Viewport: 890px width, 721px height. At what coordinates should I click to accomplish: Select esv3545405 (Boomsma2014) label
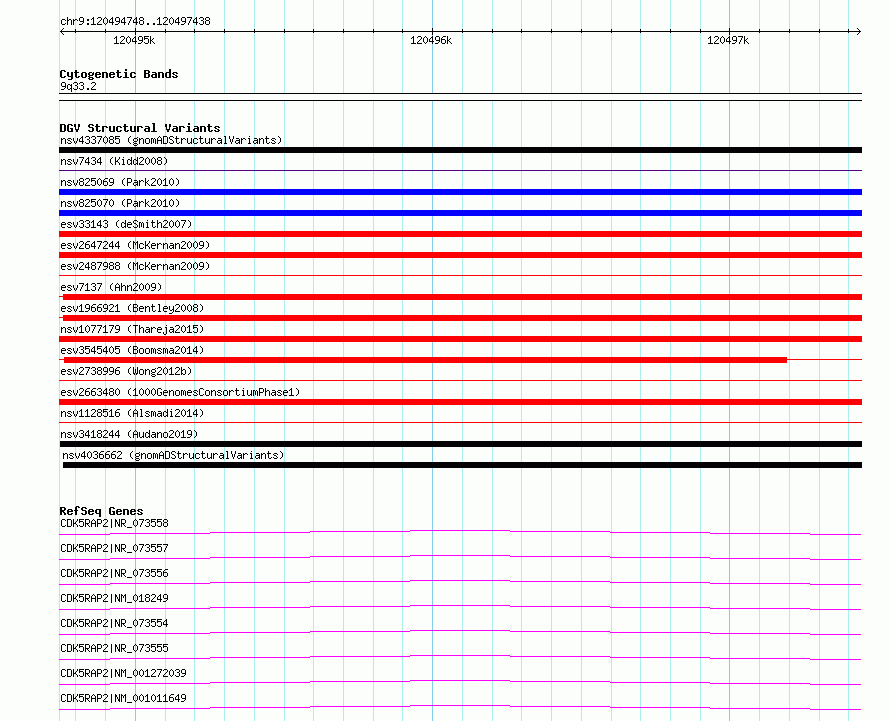point(132,350)
